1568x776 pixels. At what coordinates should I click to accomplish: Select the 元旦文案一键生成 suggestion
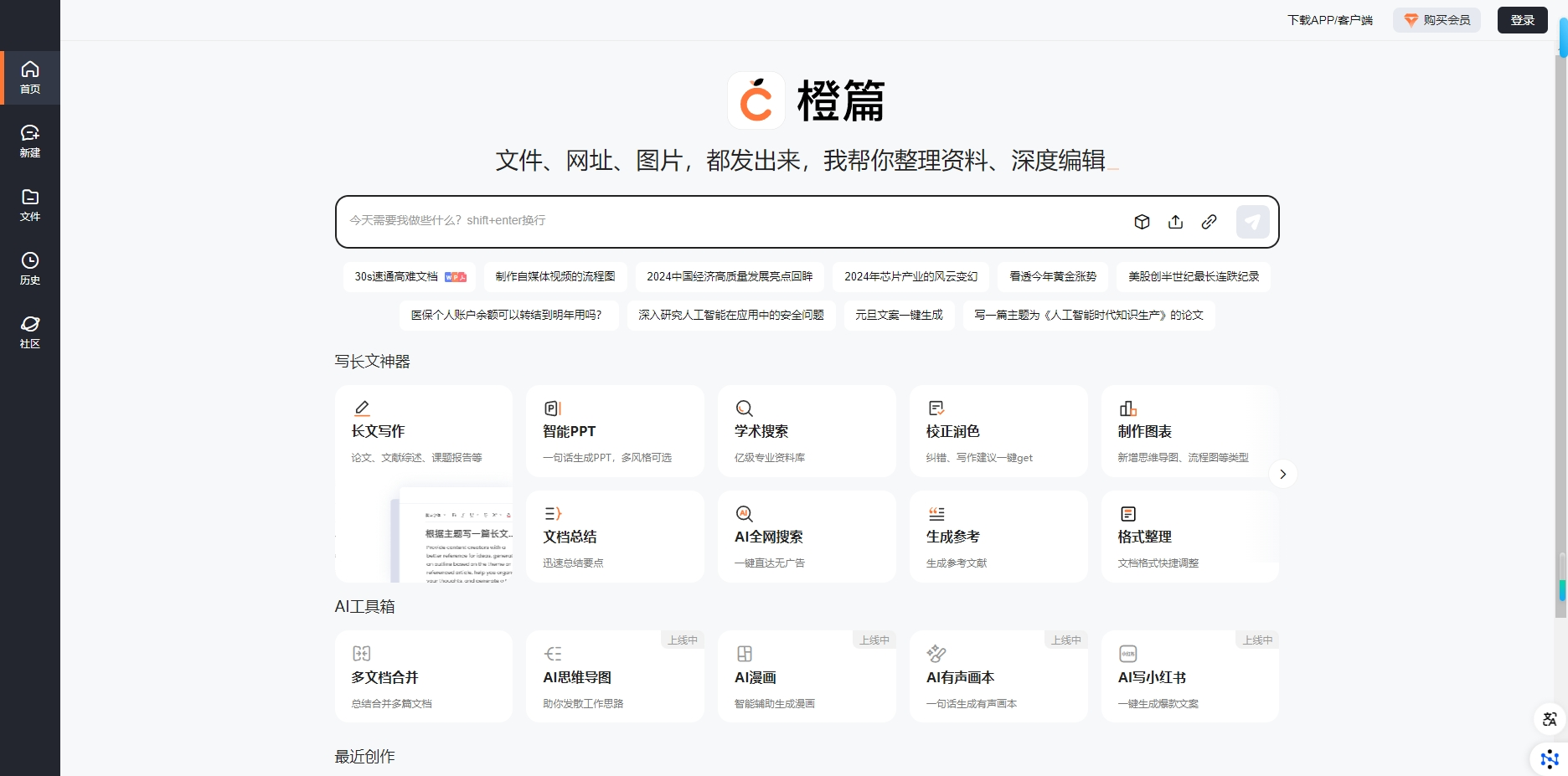[899, 315]
